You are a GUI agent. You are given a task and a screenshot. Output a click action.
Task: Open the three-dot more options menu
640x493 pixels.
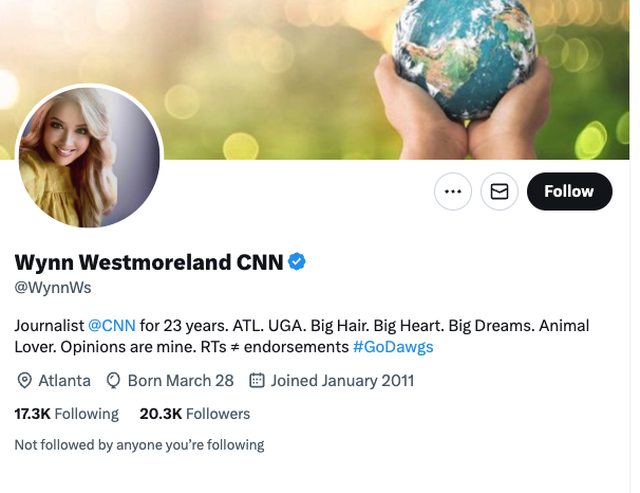[453, 191]
